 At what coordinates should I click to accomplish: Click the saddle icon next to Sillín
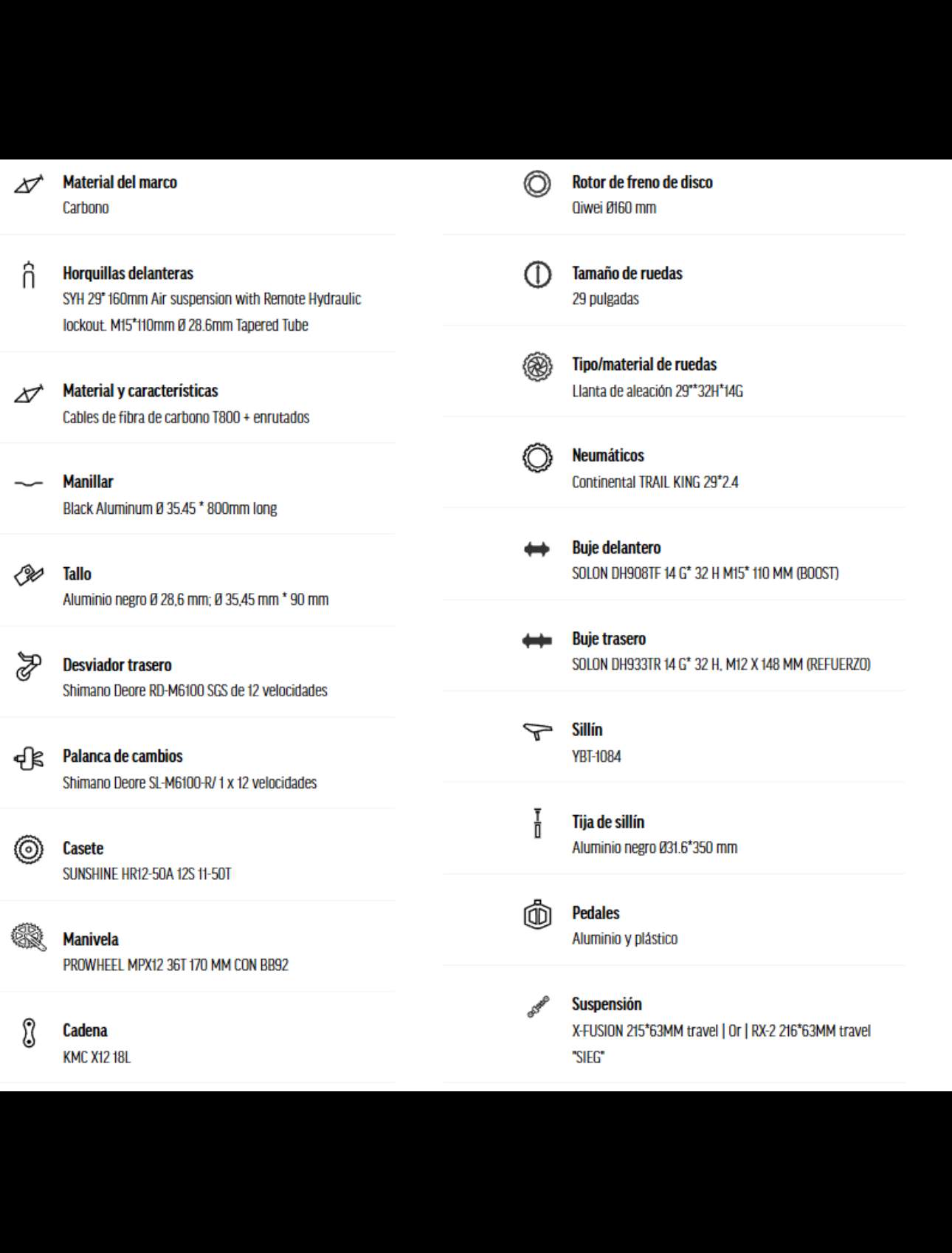point(537,731)
